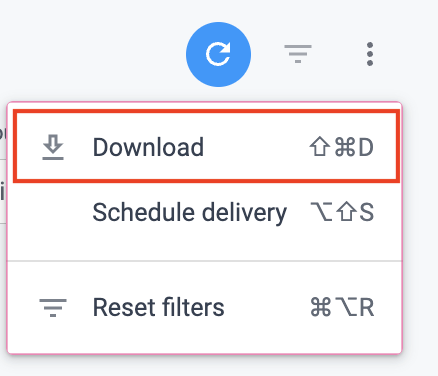Click the white refresh arrow glyph
This screenshot has width=438, height=376.
(218, 54)
